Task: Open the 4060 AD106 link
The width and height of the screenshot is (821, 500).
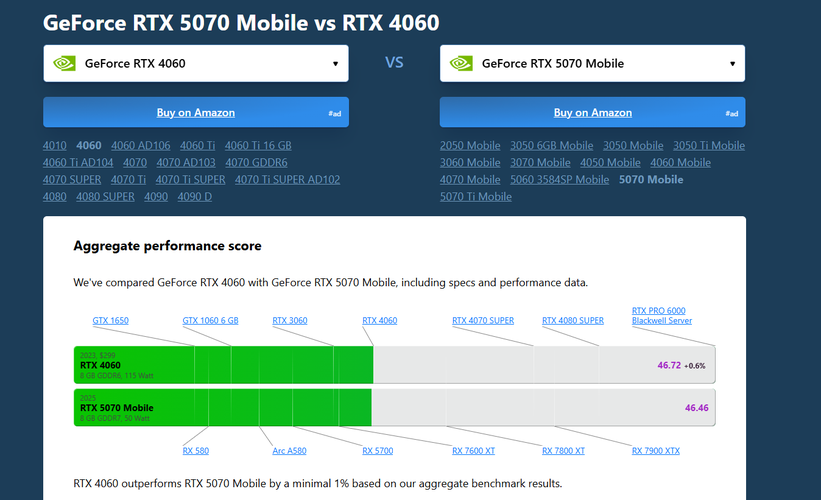Action: [140, 146]
